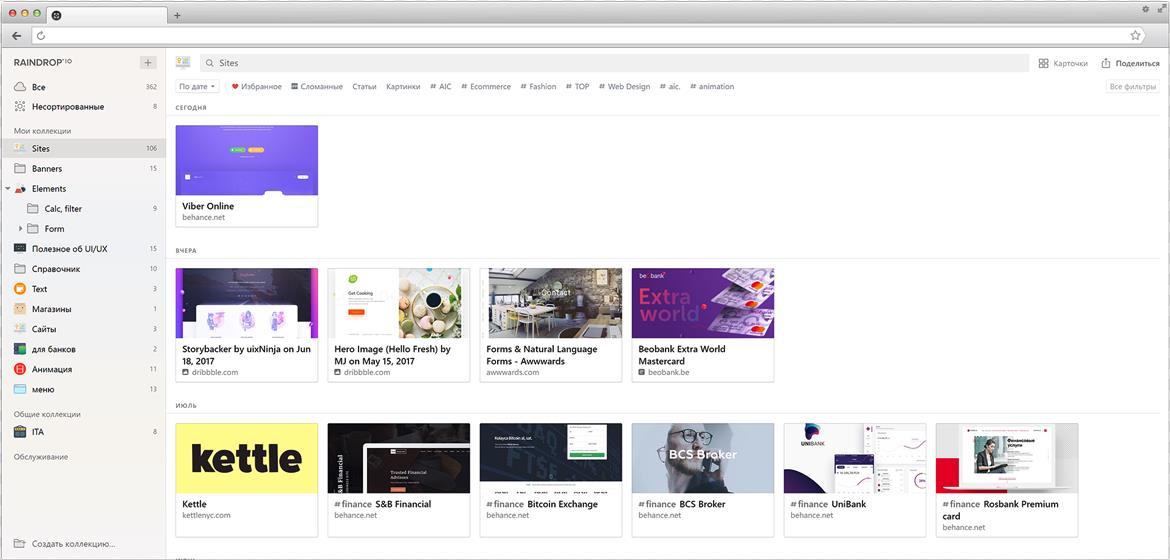
Task: Open the BCS Broker thumbnail
Action: (x=703, y=458)
